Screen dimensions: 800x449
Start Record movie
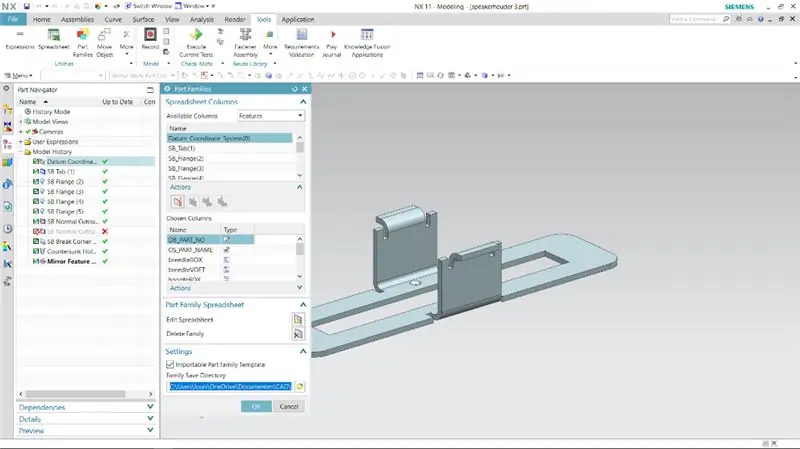(x=150, y=39)
